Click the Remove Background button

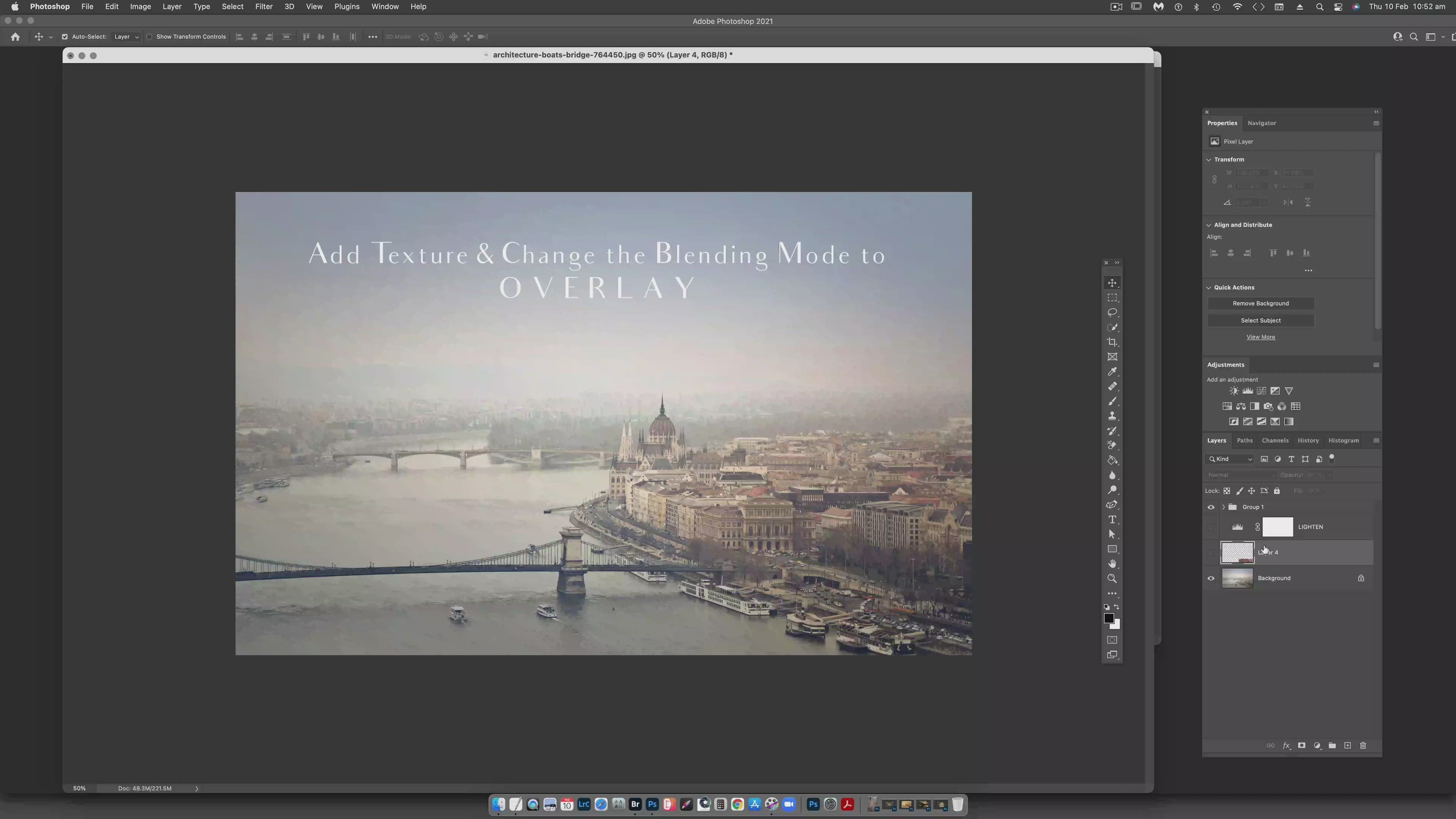(x=1260, y=303)
